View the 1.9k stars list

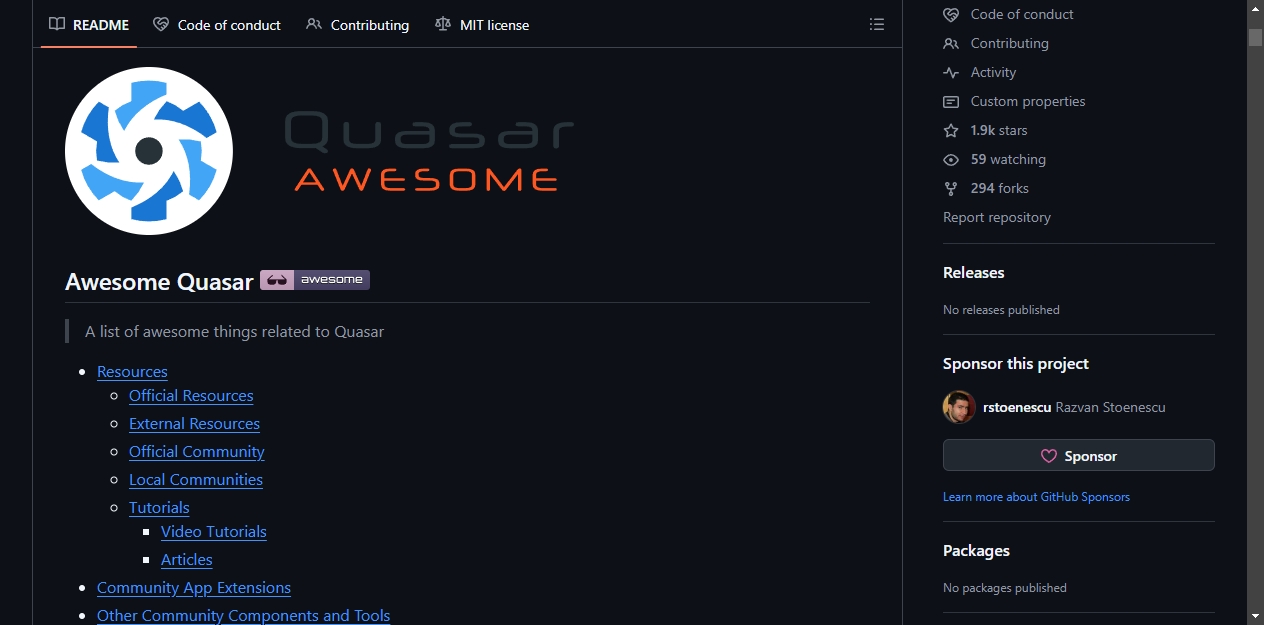(x=999, y=130)
